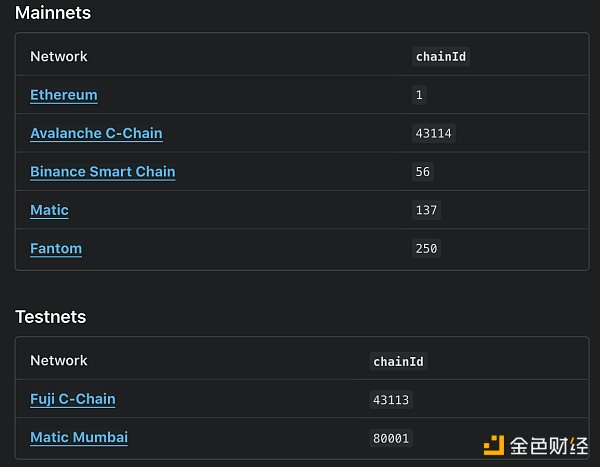
Task: Click the 80001 chainId value
Action: click(391, 437)
